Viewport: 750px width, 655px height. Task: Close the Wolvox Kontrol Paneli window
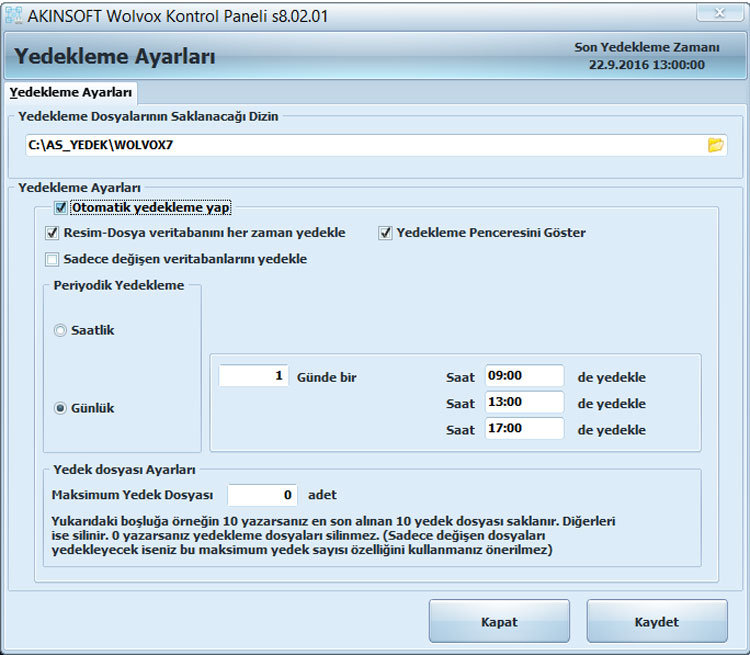click(719, 12)
